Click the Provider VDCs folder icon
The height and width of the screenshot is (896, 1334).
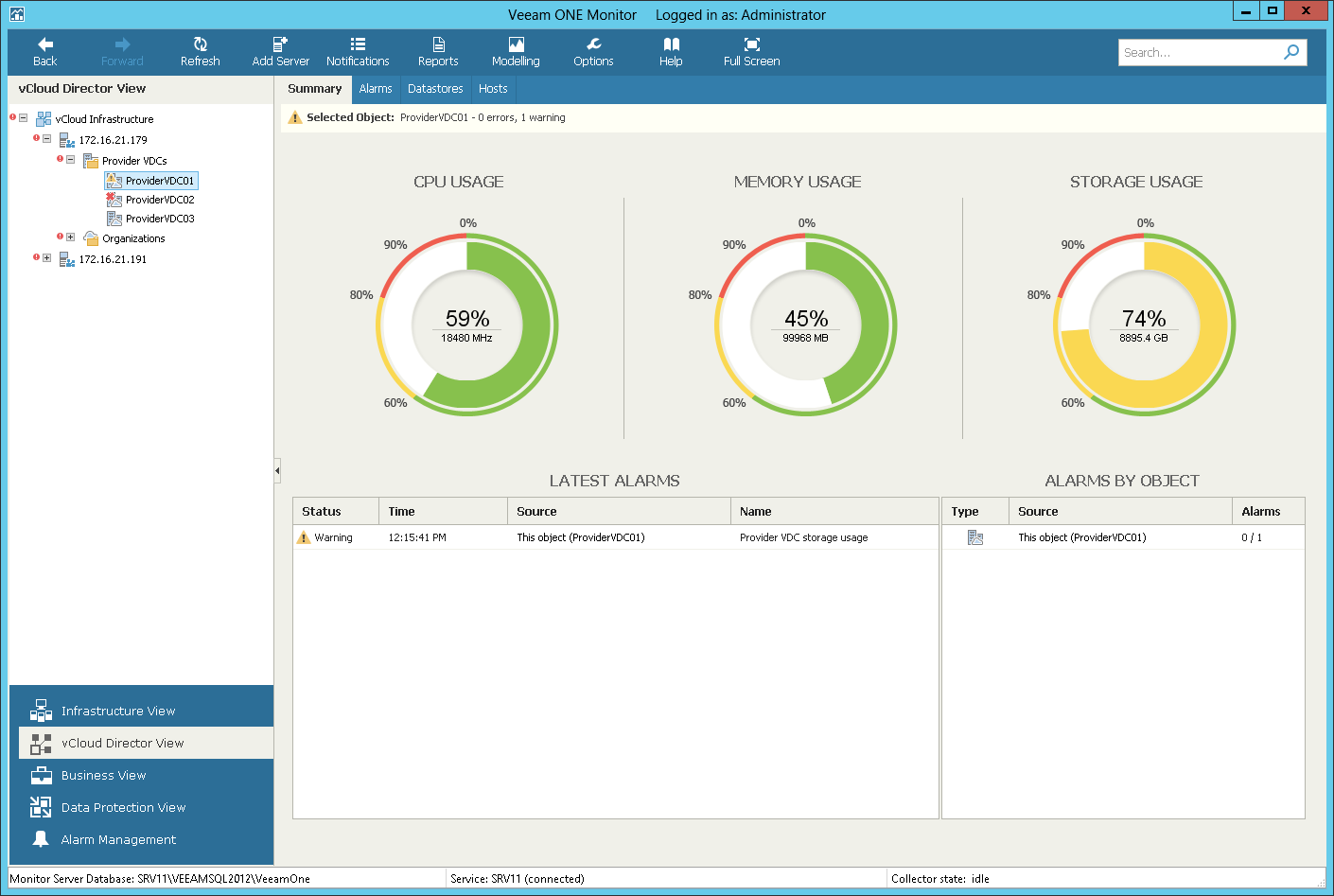[91, 161]
